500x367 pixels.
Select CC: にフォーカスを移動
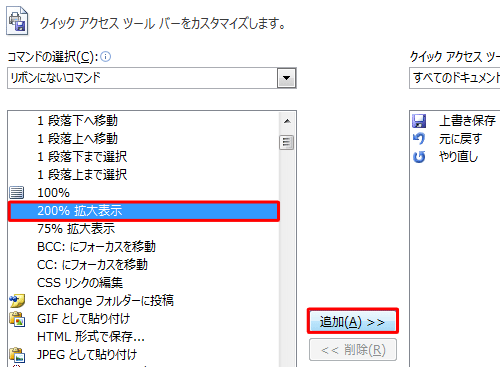click(x=92, y=265)
